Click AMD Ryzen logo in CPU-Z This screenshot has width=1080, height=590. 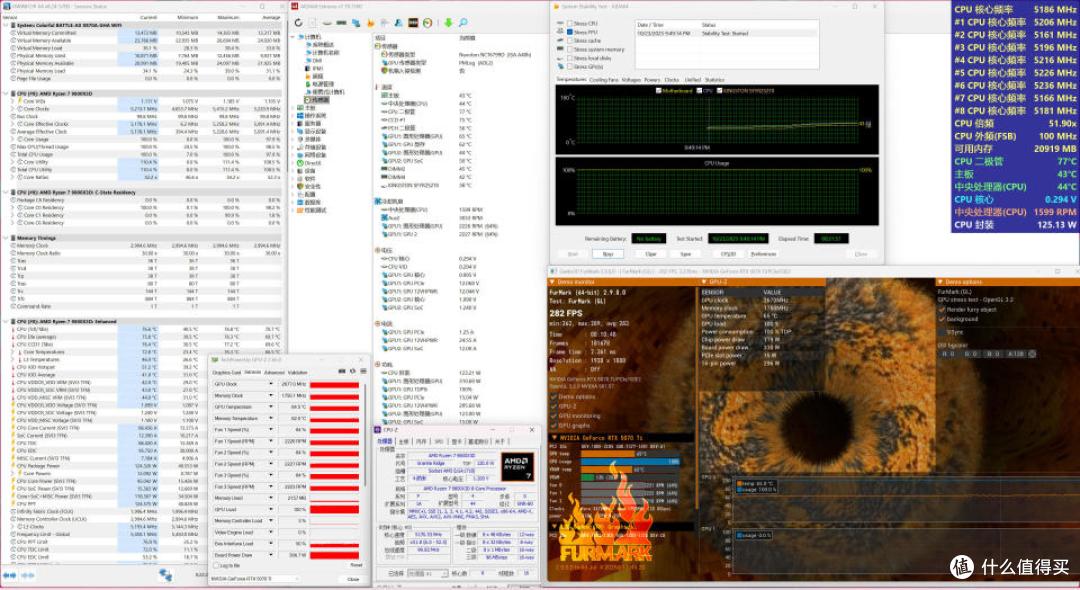(517, 467)
